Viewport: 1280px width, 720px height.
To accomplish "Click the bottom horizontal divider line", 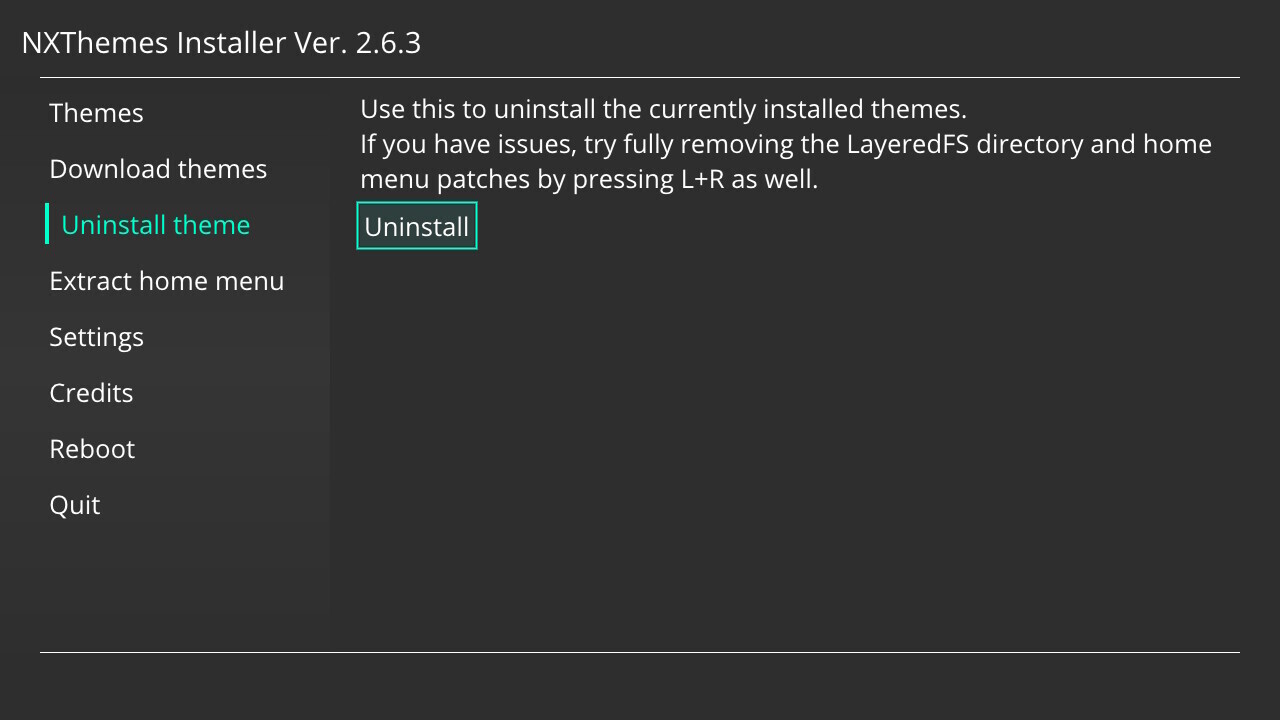I will coord(640,653).
